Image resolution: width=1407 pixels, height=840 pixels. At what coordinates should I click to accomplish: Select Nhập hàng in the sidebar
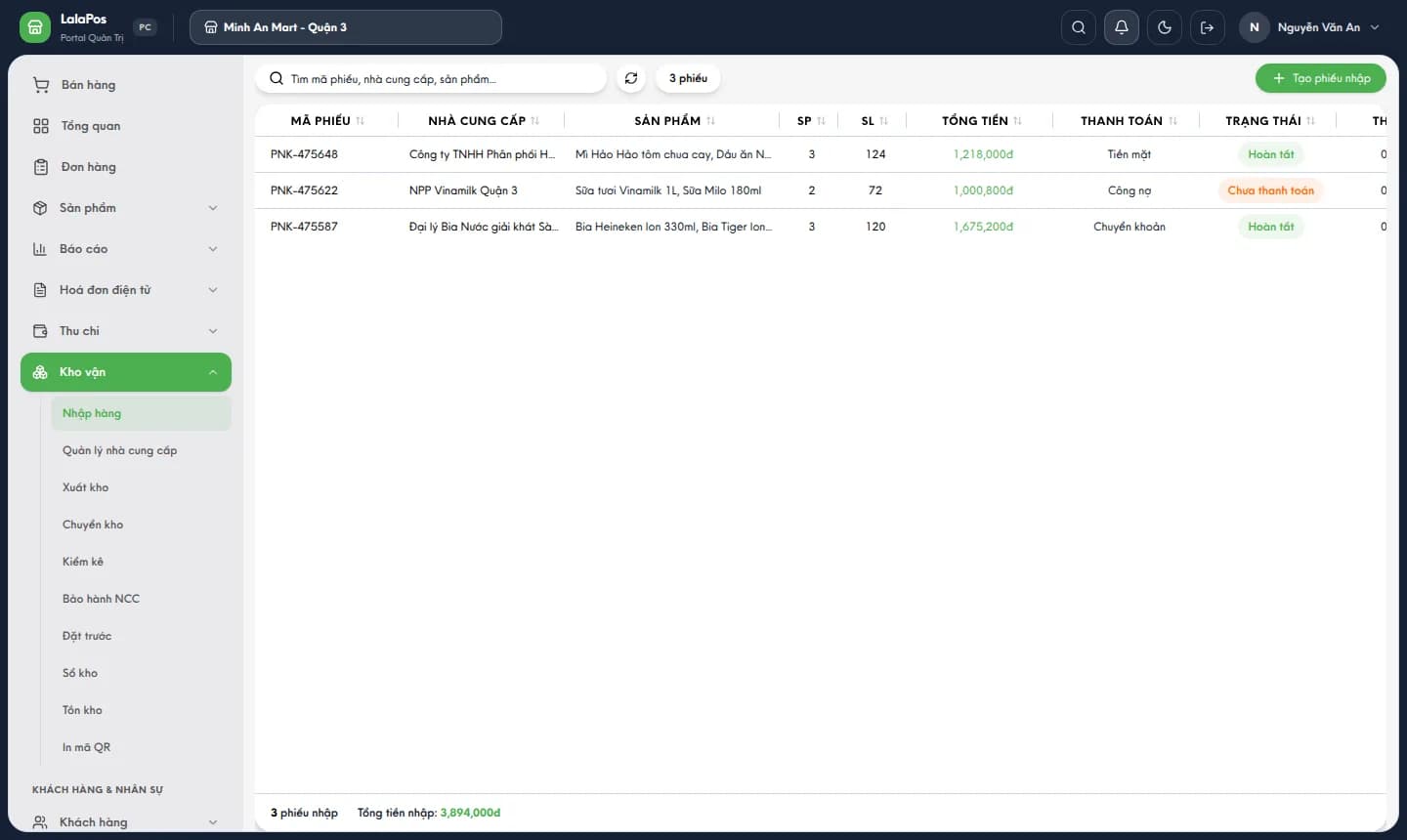pos(141,413)
